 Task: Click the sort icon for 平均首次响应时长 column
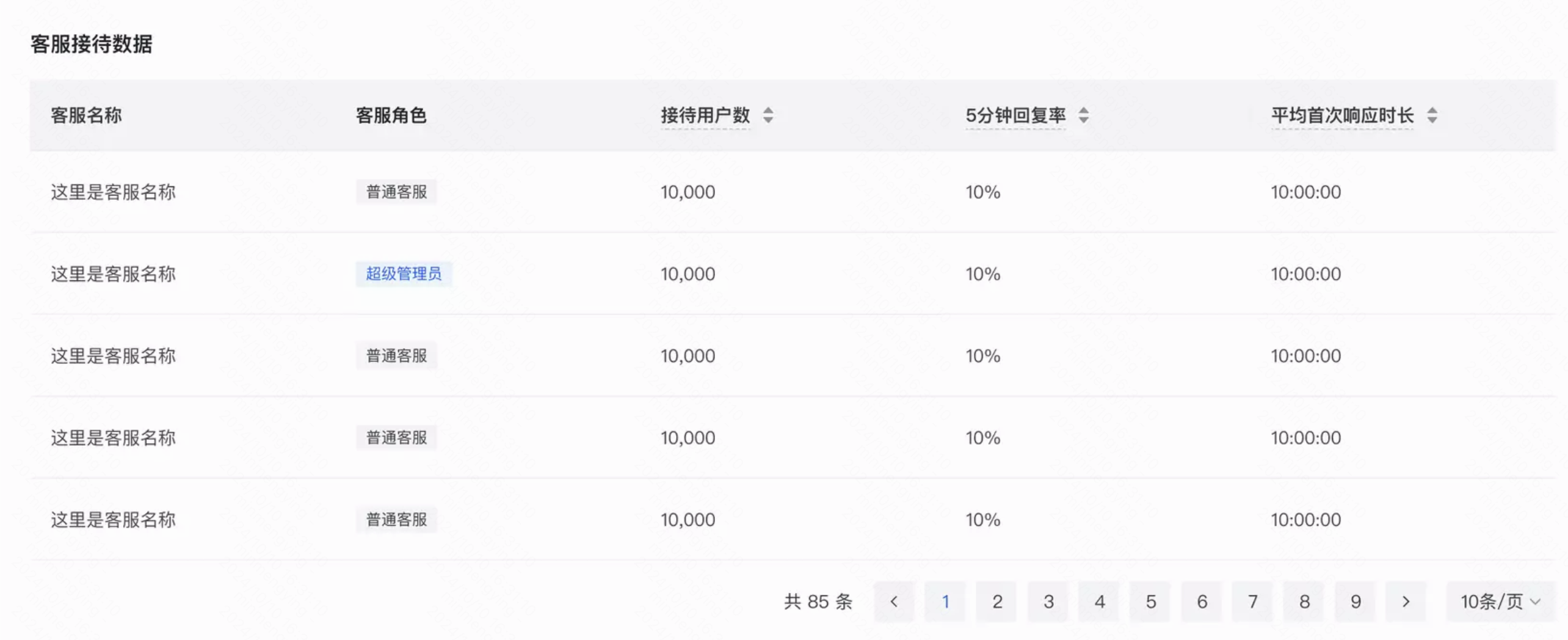tap(1432, 115)
